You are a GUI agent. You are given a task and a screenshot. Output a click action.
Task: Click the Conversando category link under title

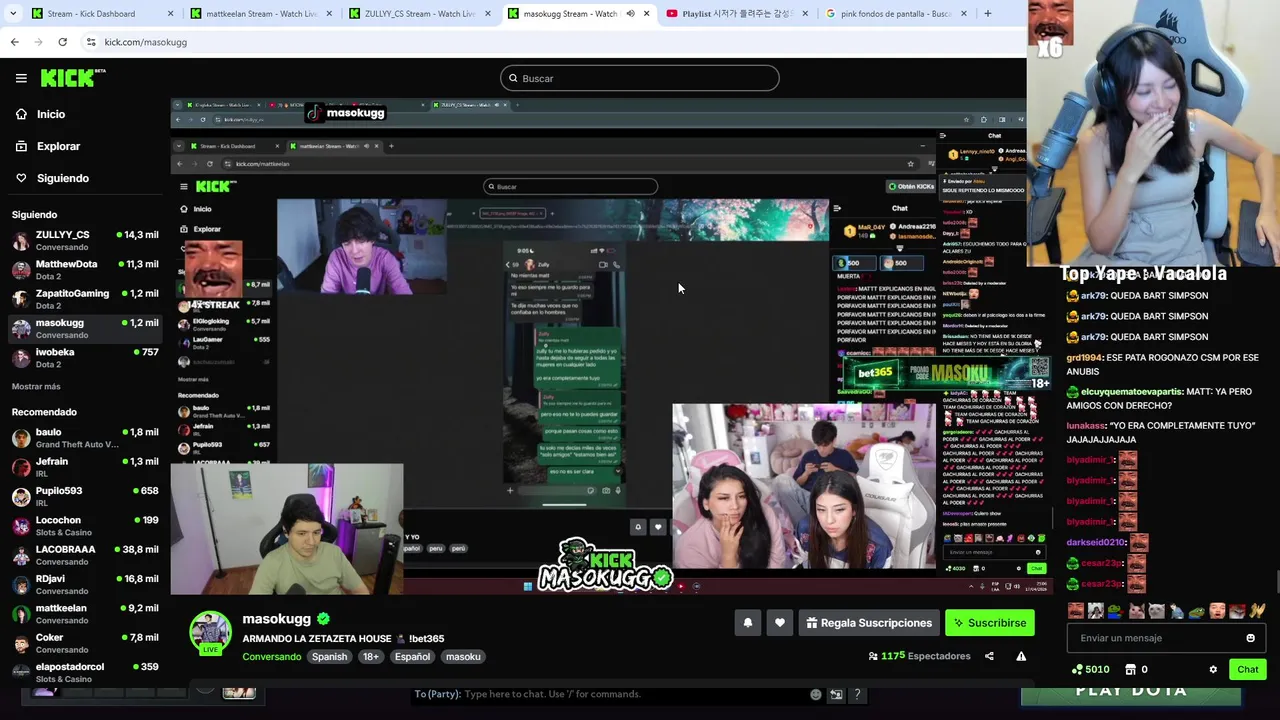click(271, 657)
